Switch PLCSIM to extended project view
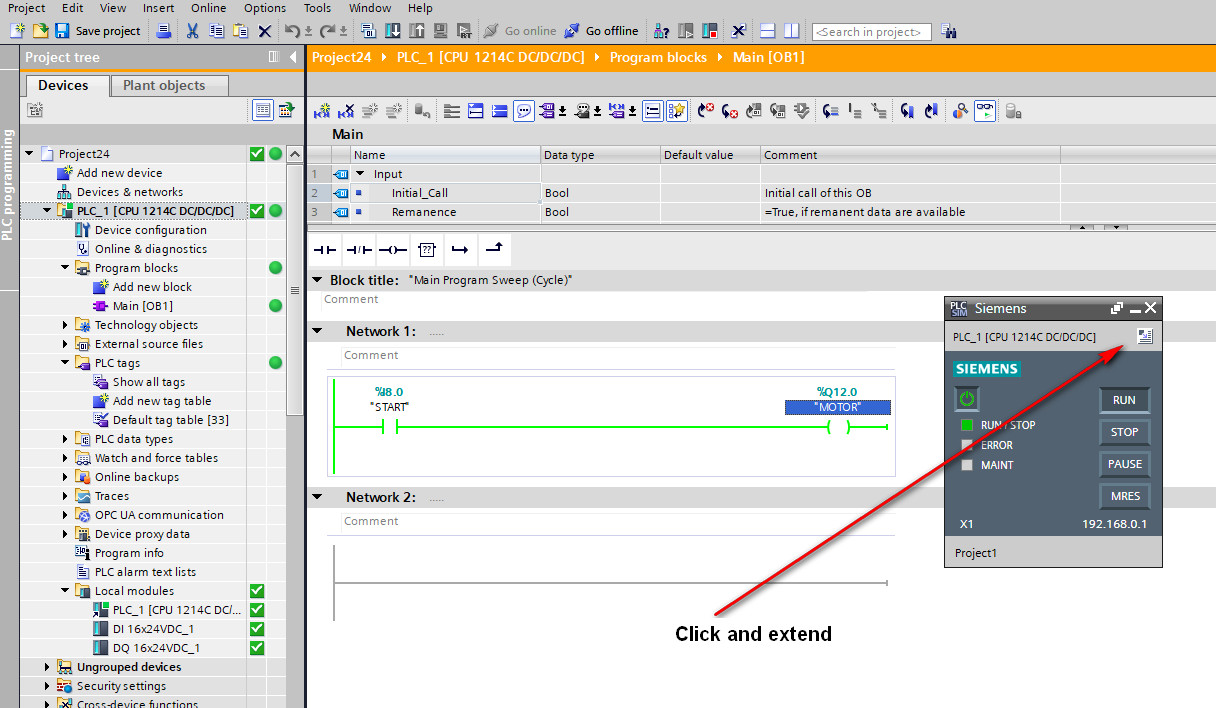The image size is (1216, 708). [1145, 336]
